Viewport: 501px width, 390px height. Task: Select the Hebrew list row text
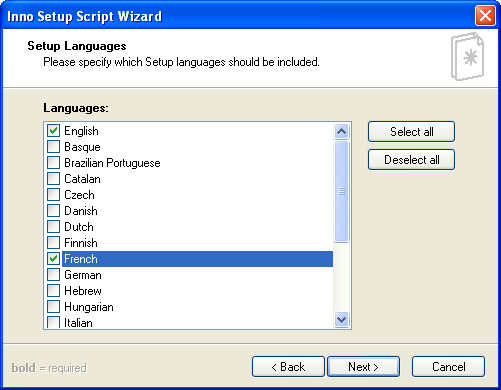83,291
